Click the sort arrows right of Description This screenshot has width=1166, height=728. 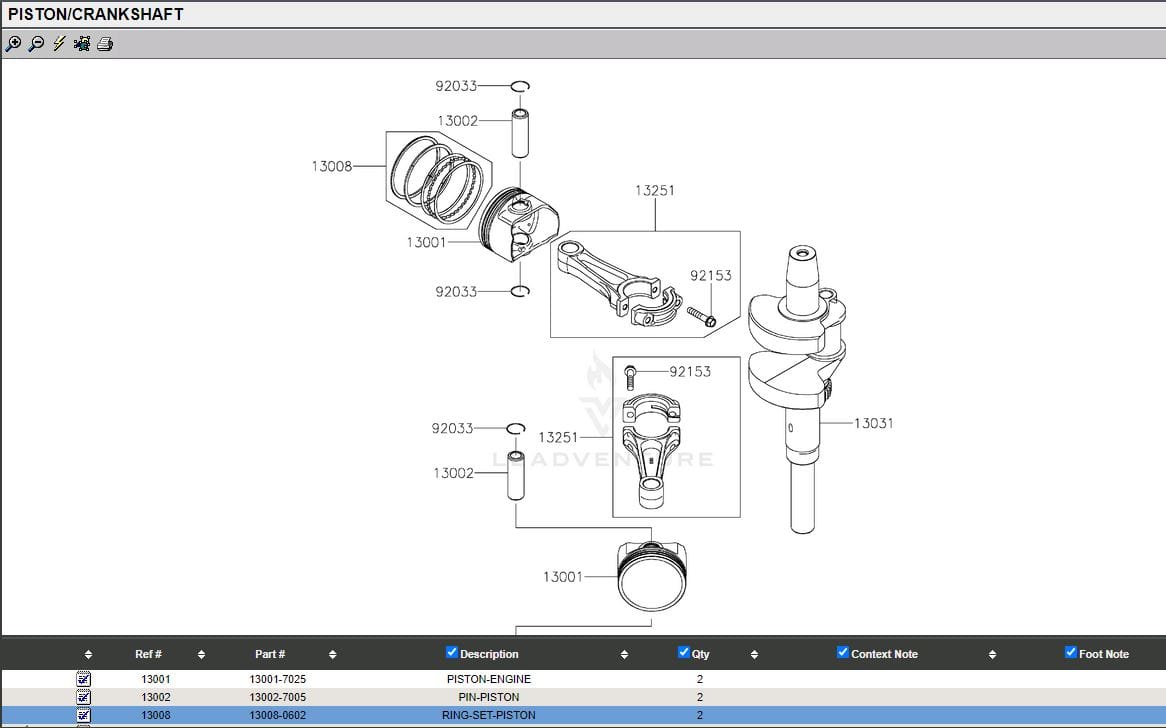(x=624, y=655)
